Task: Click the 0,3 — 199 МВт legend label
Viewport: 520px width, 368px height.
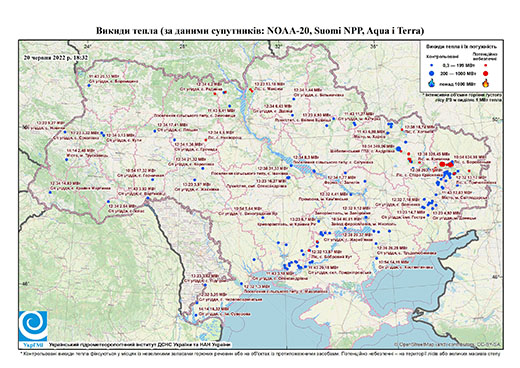Action: click(x=458, y=66)
